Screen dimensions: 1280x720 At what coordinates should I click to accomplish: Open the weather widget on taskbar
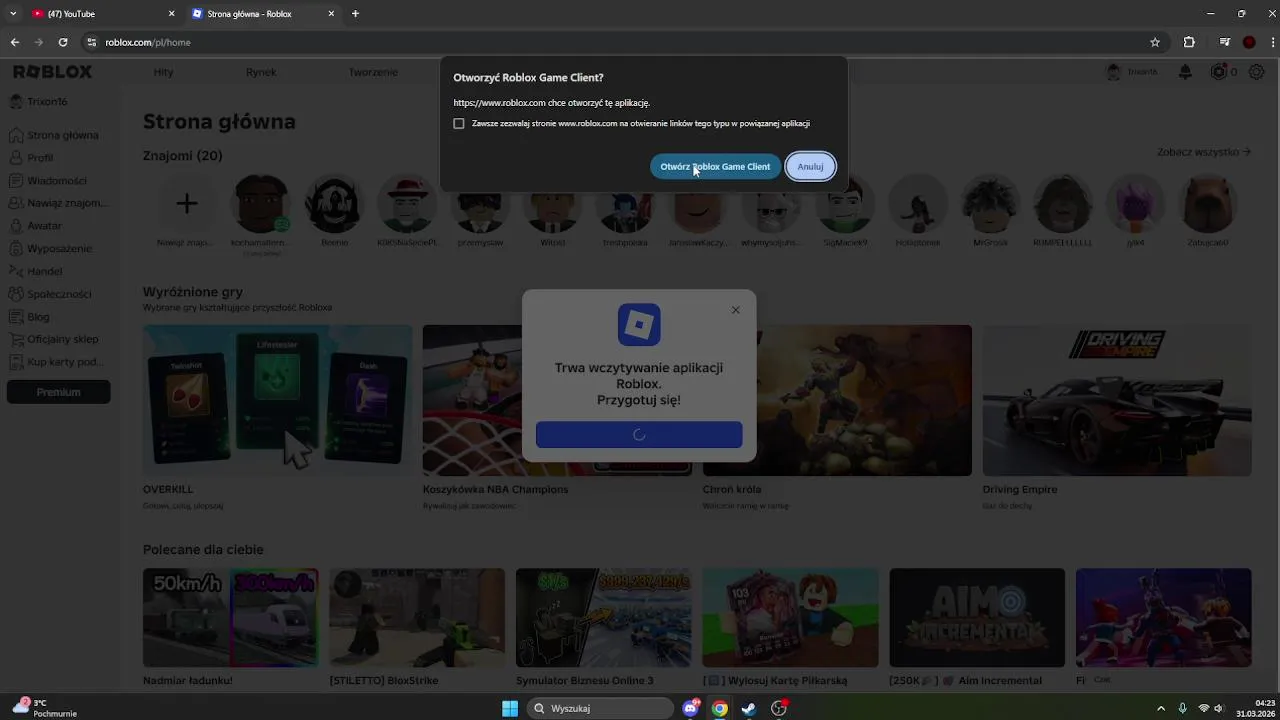(46, 708)
